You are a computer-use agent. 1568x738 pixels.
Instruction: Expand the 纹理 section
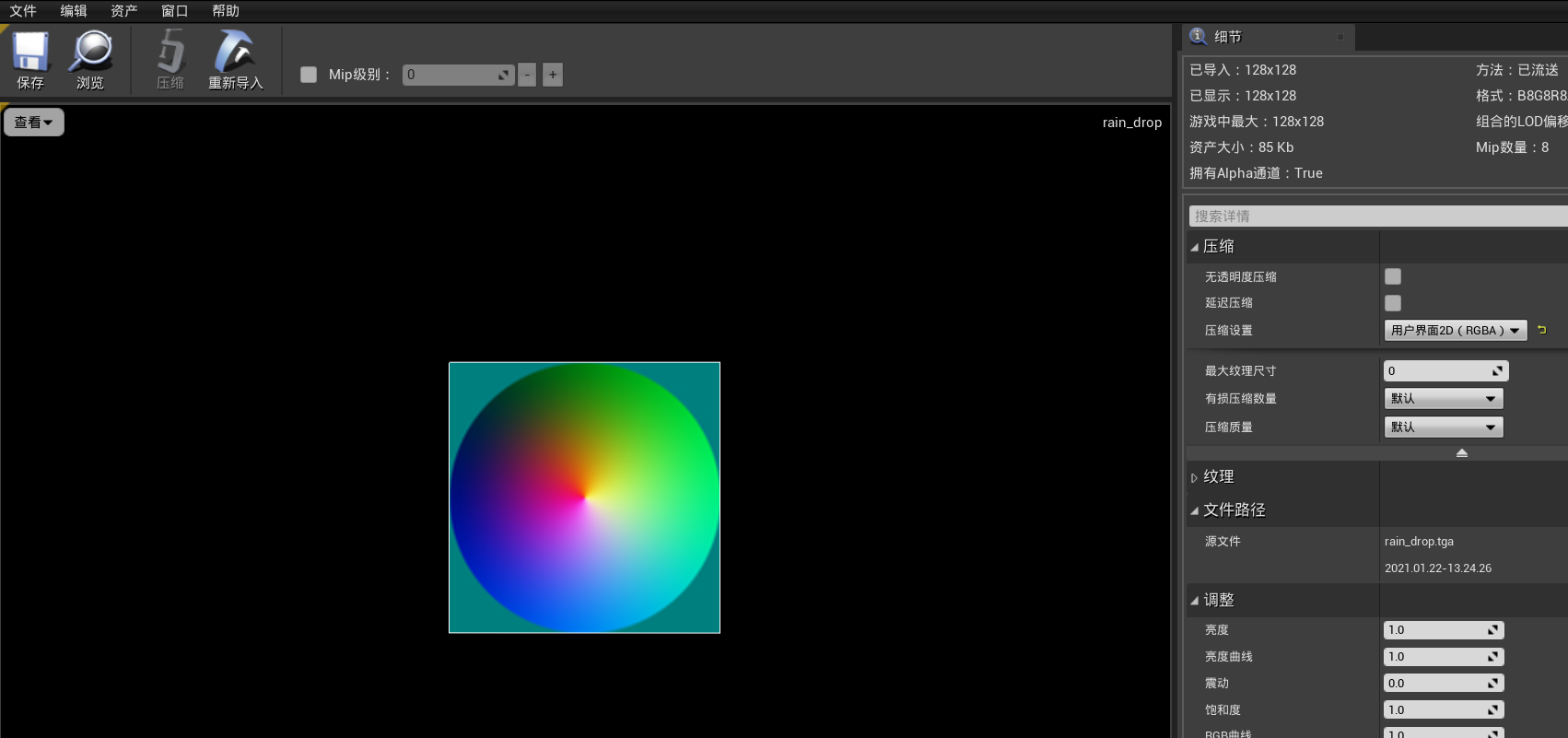coord(1194,477)
